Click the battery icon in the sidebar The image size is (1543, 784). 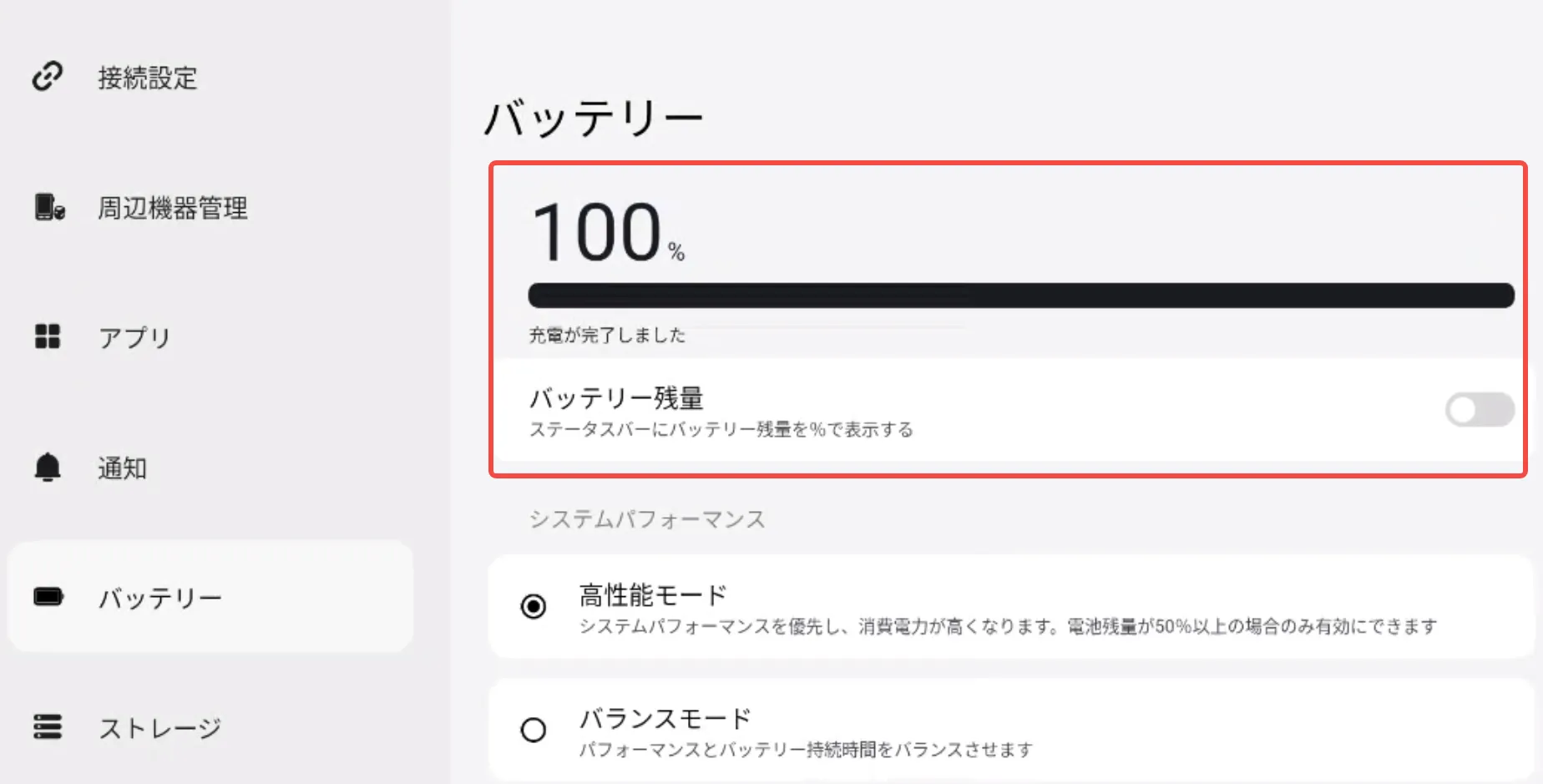[x=48, y=597]
